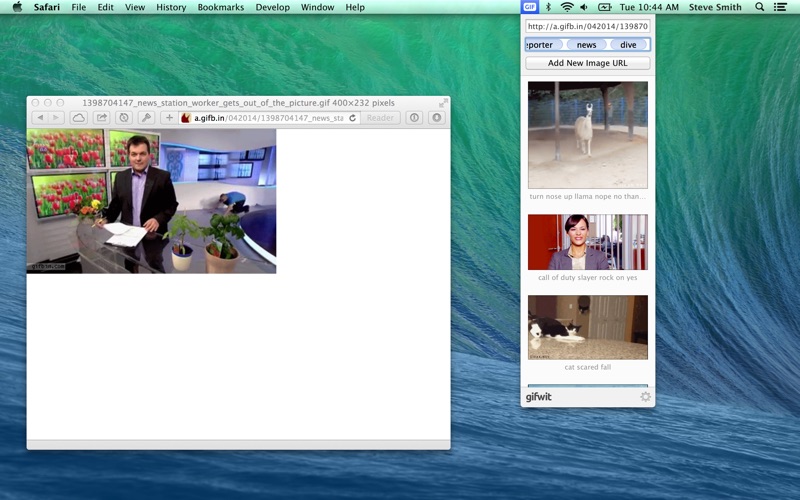Click the add bookmark plus button
Image resolution: width=800 pixels, height=500 pixels.
coord(169,118)
